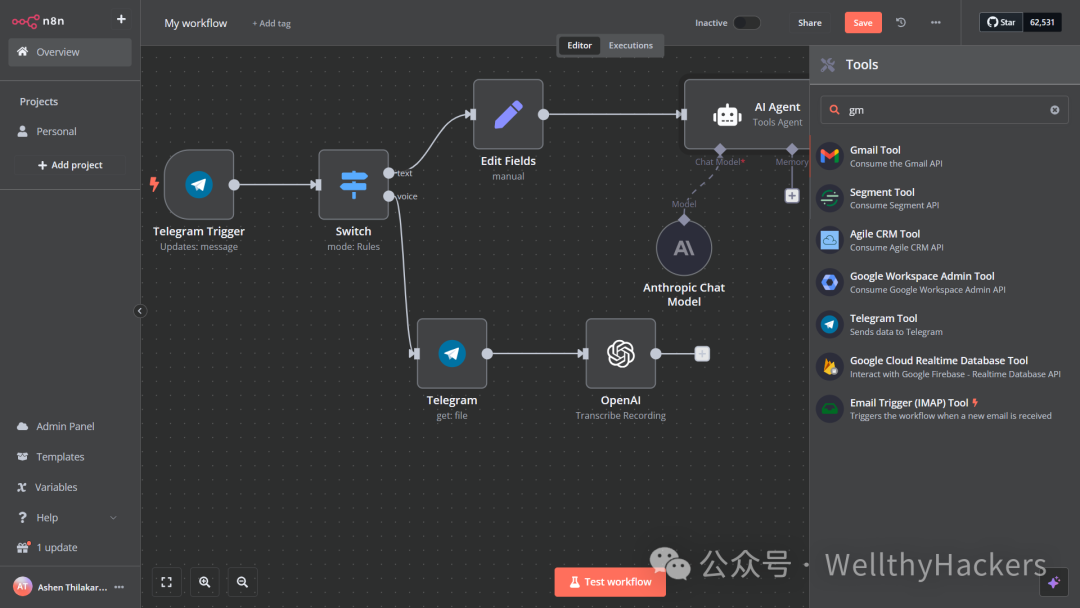Zoom out on the canvas
Viewport: 1080px width, 608px height.
coord(242,582)
